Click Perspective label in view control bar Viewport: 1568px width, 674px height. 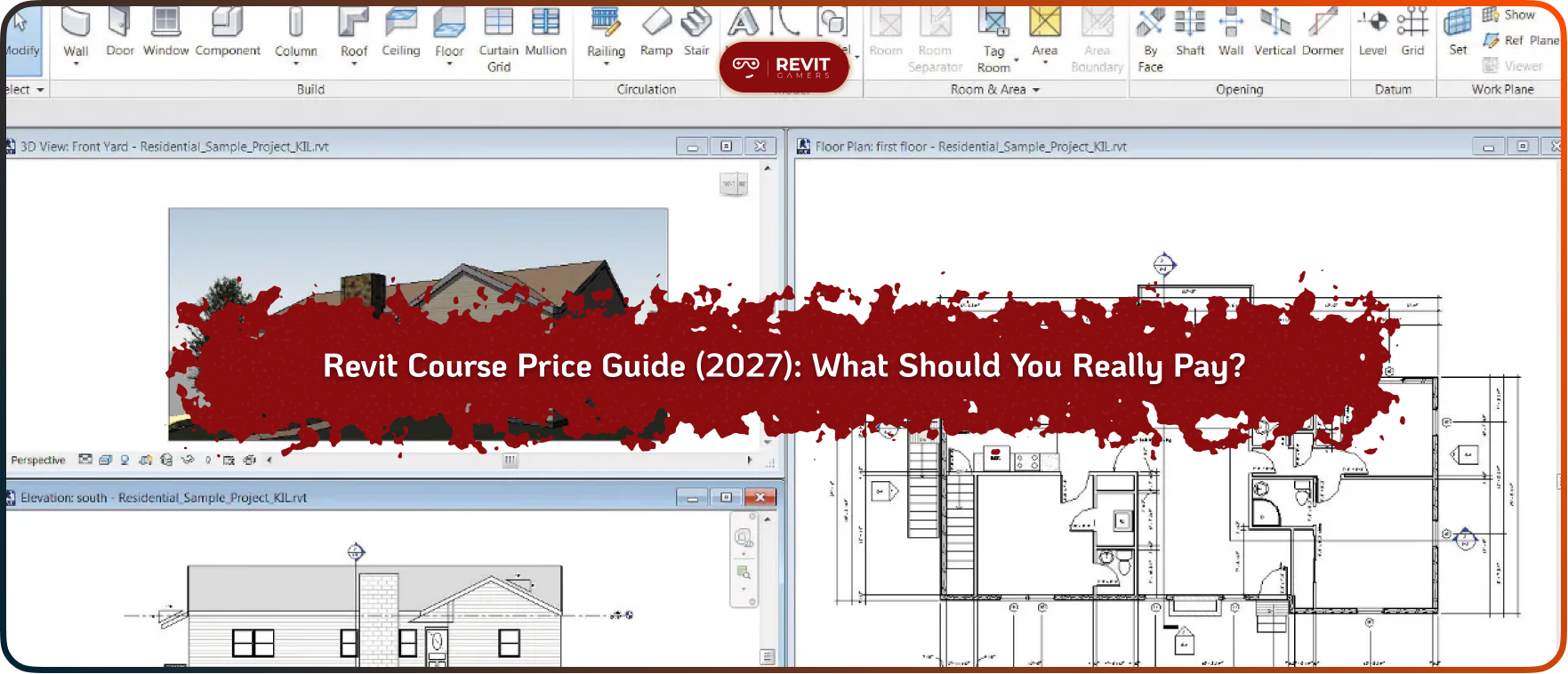[x=38, y=460]
